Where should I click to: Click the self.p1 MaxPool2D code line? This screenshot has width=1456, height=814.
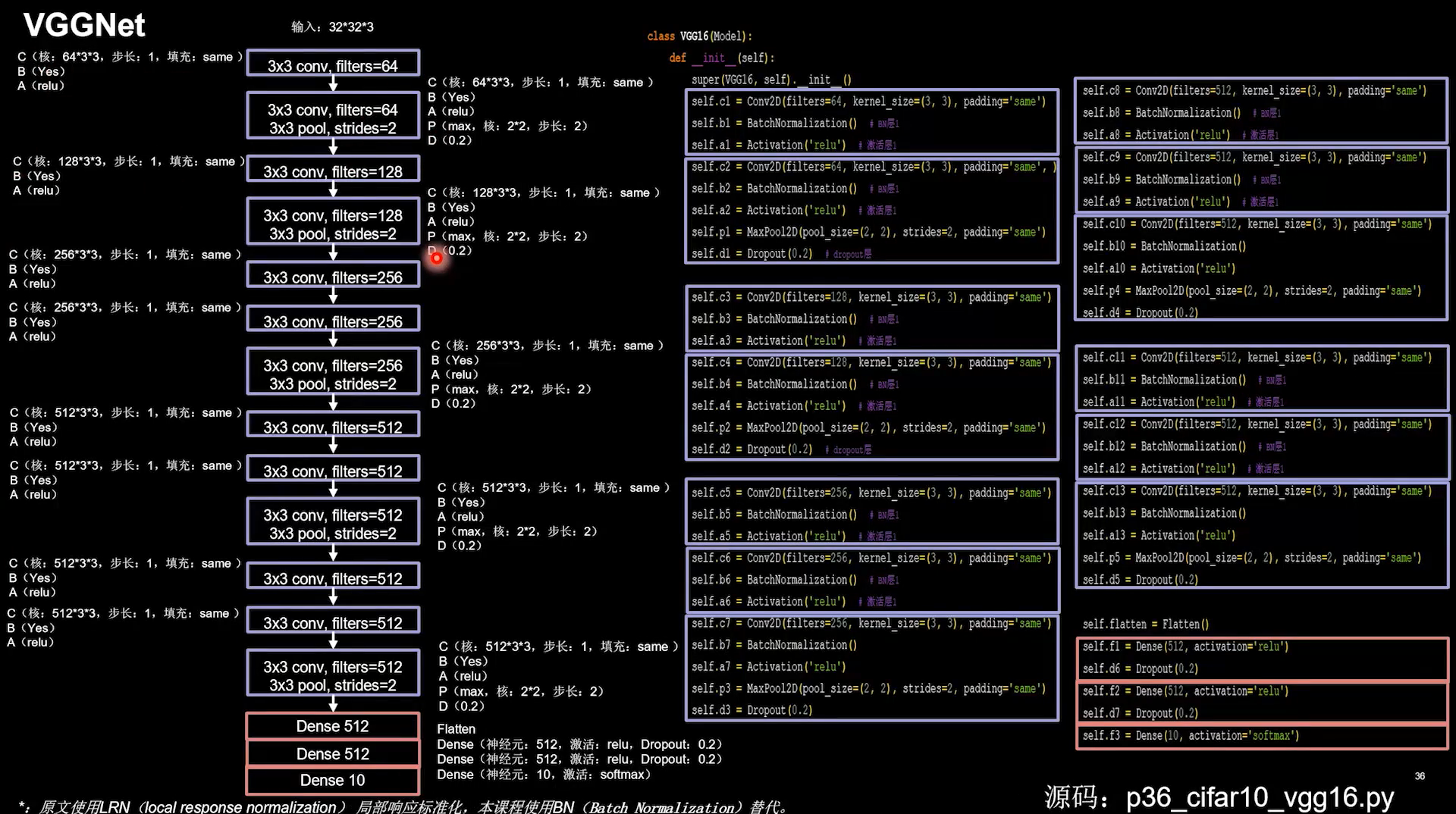[868, 232]
